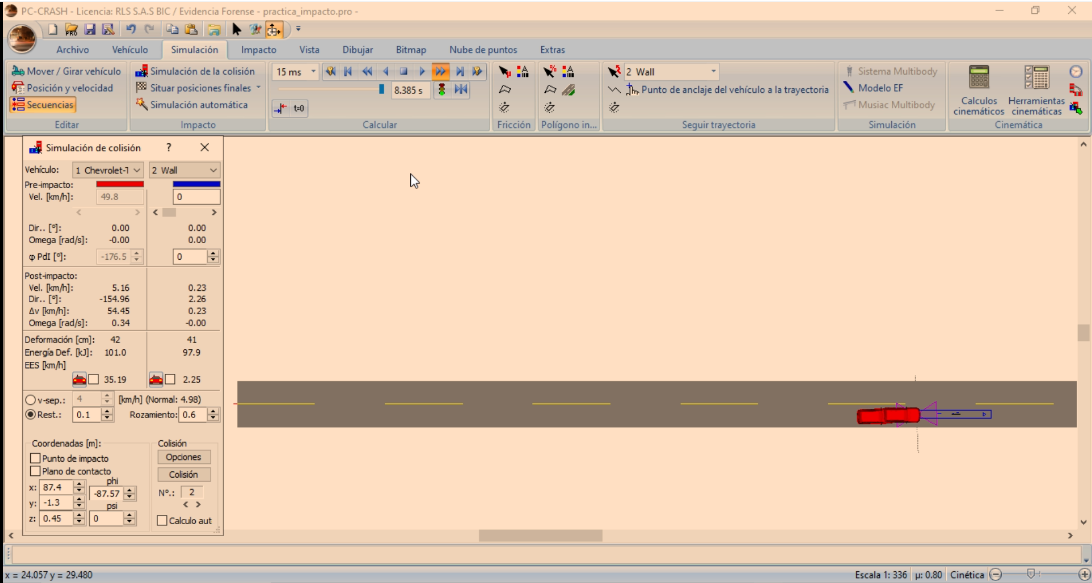The image size is (1092, 583).
Task: Click the undo arrow icon
Action: (131, 30)
